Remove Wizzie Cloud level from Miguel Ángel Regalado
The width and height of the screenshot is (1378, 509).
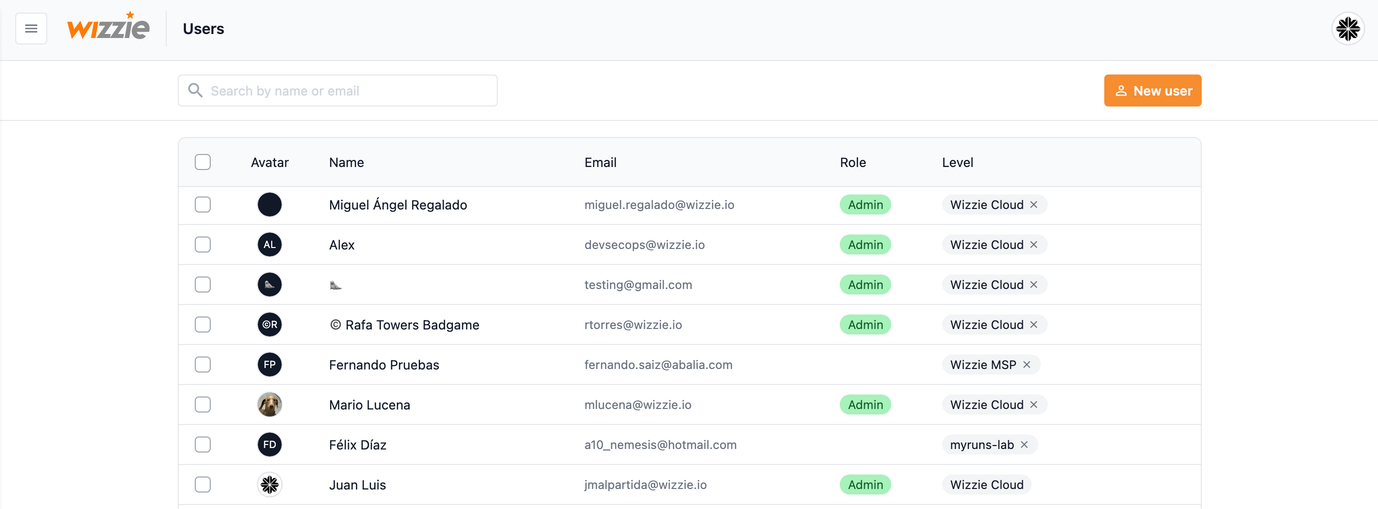1034,205
